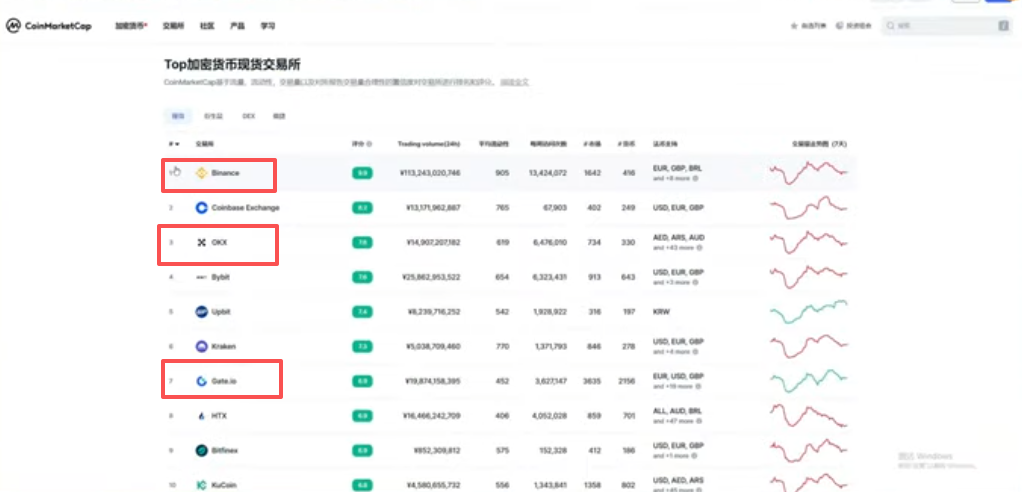Viewport: 1022px width, 492px height.
Task: Click info icon beside Gate.io's +19 more
Action: point(698,386)
